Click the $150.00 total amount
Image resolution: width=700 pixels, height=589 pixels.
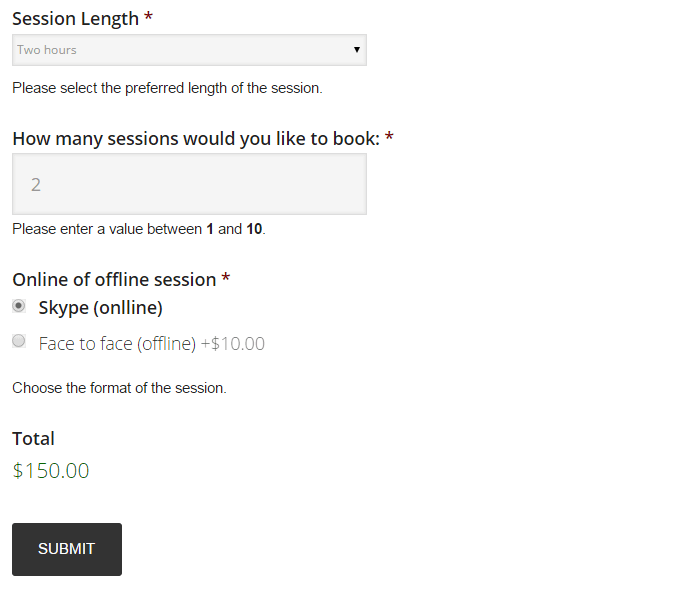(51, 471)
